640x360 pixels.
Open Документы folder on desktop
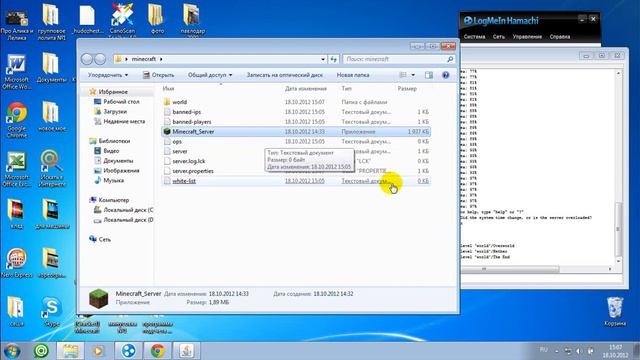(51, 68)
